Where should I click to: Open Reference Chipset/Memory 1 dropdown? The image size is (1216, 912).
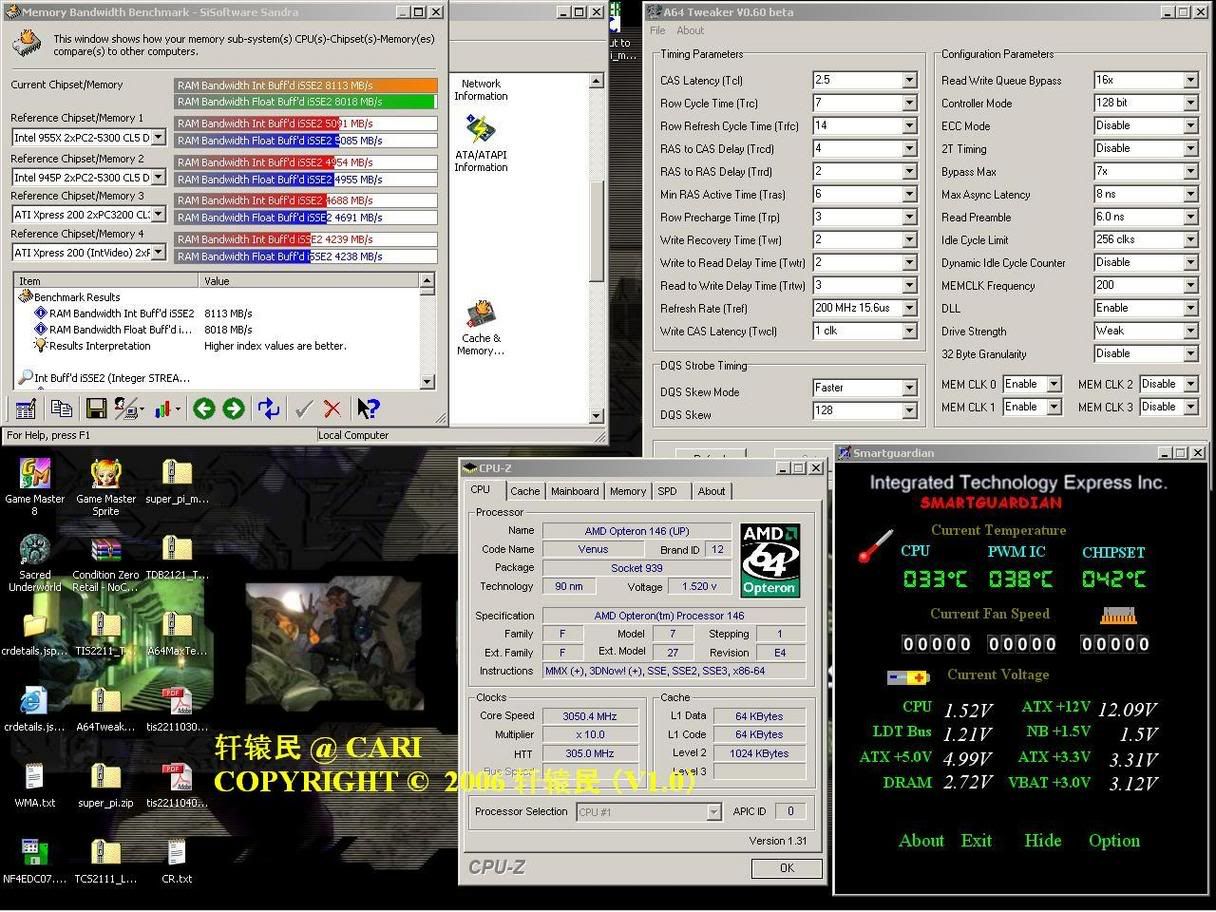click(158, 137)
